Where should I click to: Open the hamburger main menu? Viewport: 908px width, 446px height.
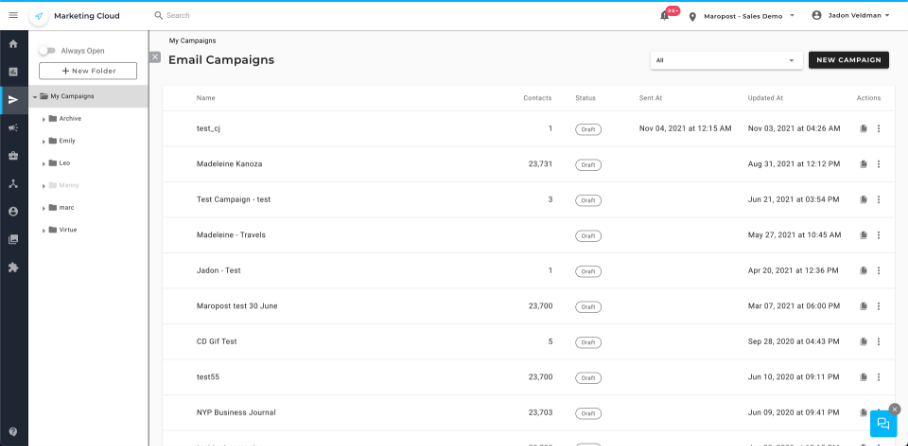(13, 16)
